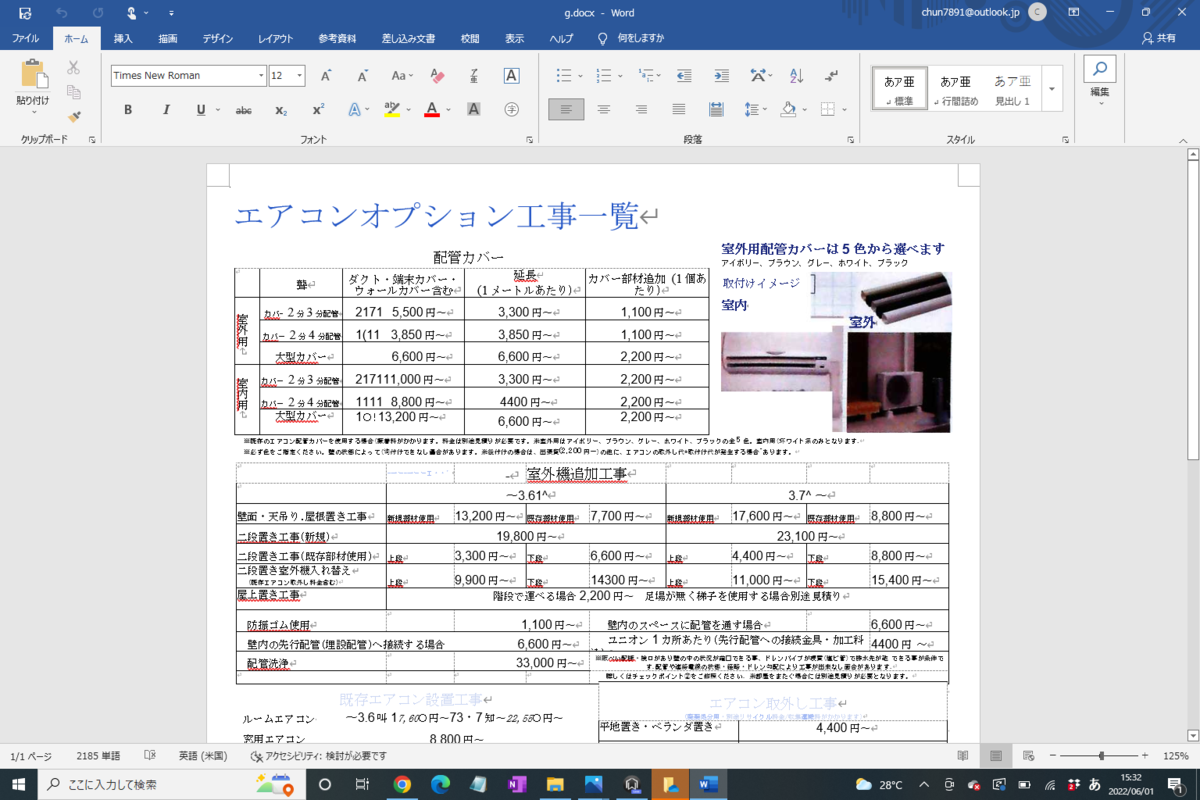Switch to the 校閲 tab
Screen dimensions: 1200x800
click(469, 38)
